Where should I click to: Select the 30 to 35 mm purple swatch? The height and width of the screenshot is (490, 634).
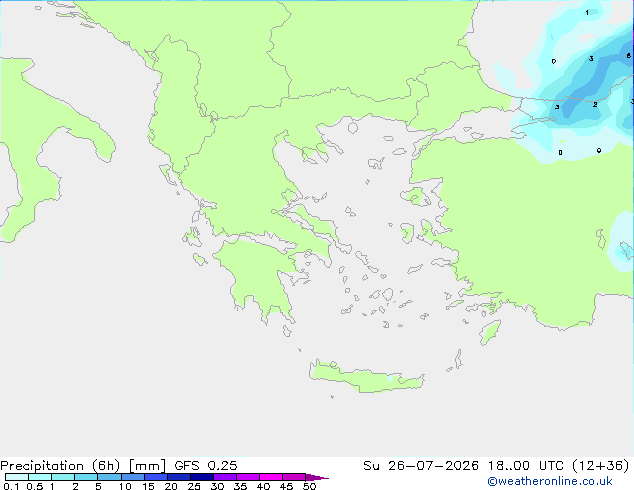(225, 477)
